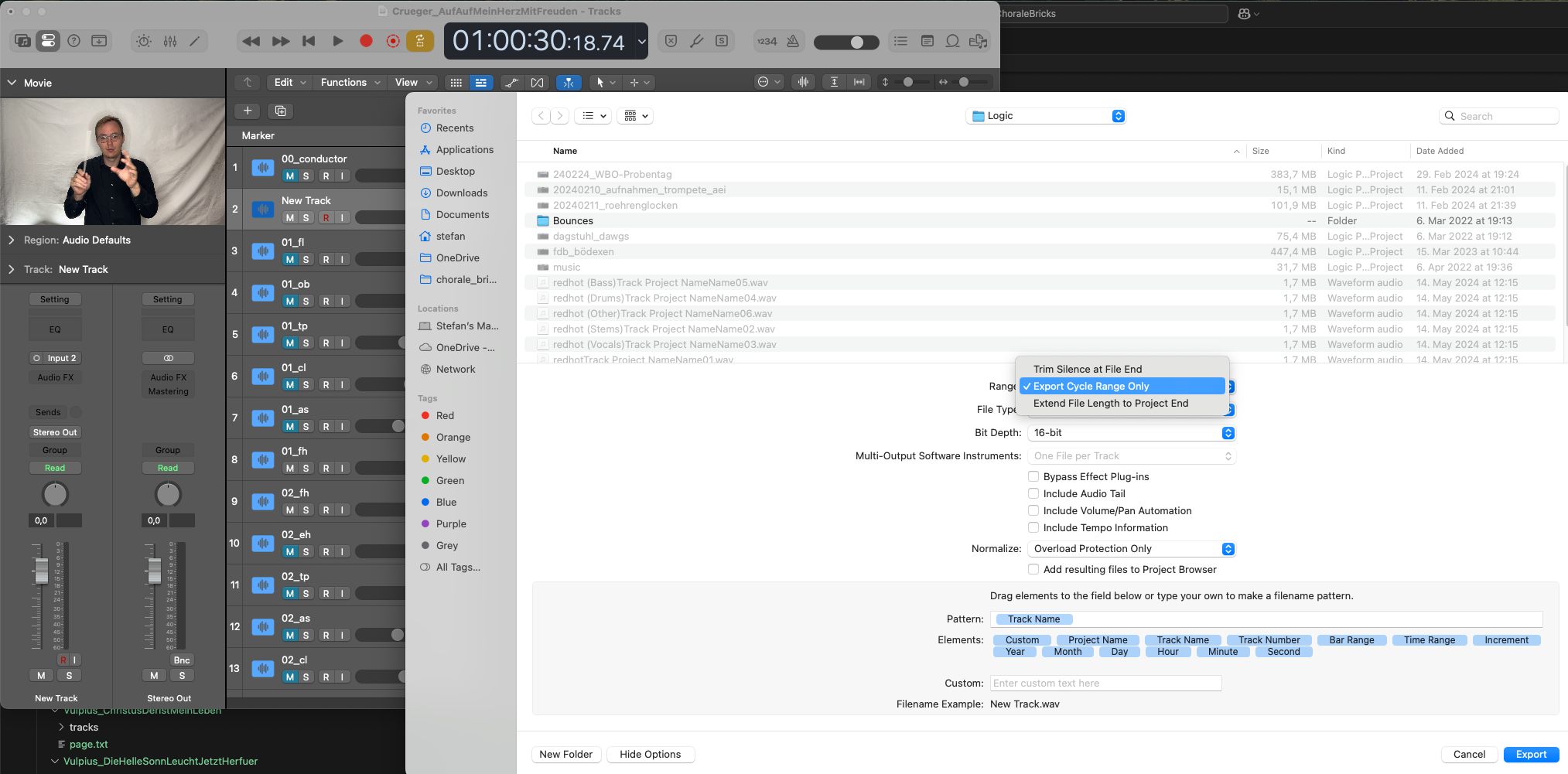Enable Bypass Effect Plug-ins checkbox
The image size is (1568, 774).
point(1033,476)
